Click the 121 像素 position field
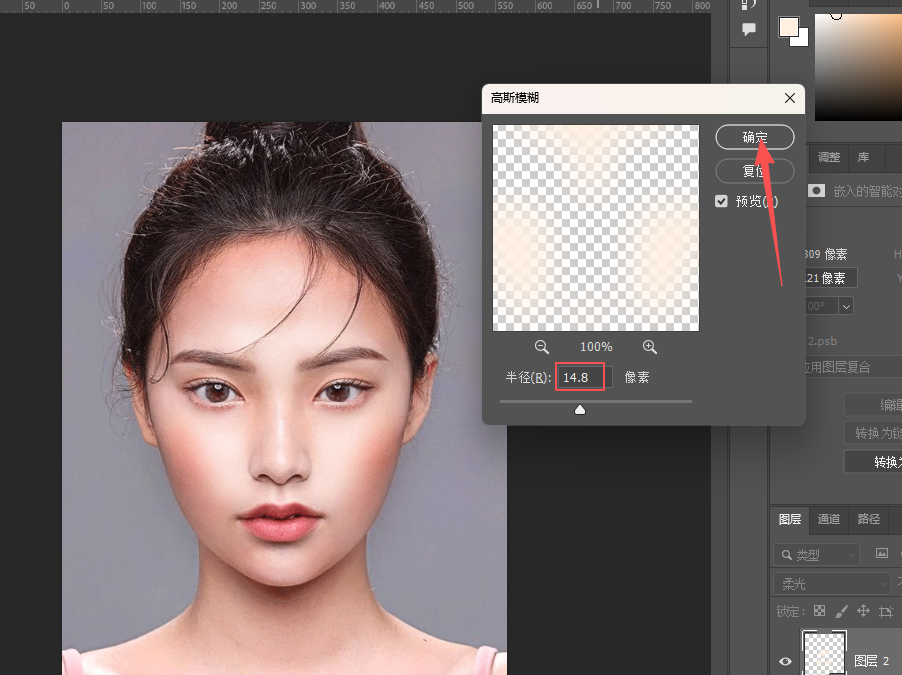902x675 pixels. (x=830, y=279)
